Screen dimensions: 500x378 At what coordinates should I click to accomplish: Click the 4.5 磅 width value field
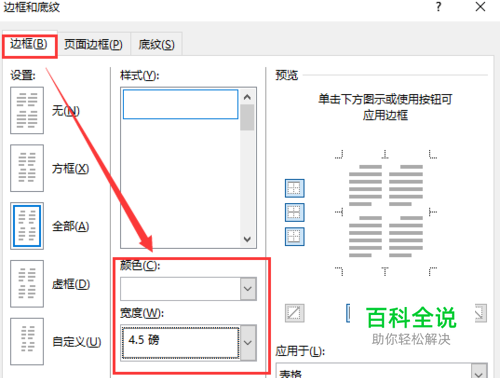pyautogui.click(x=180, y=343)
